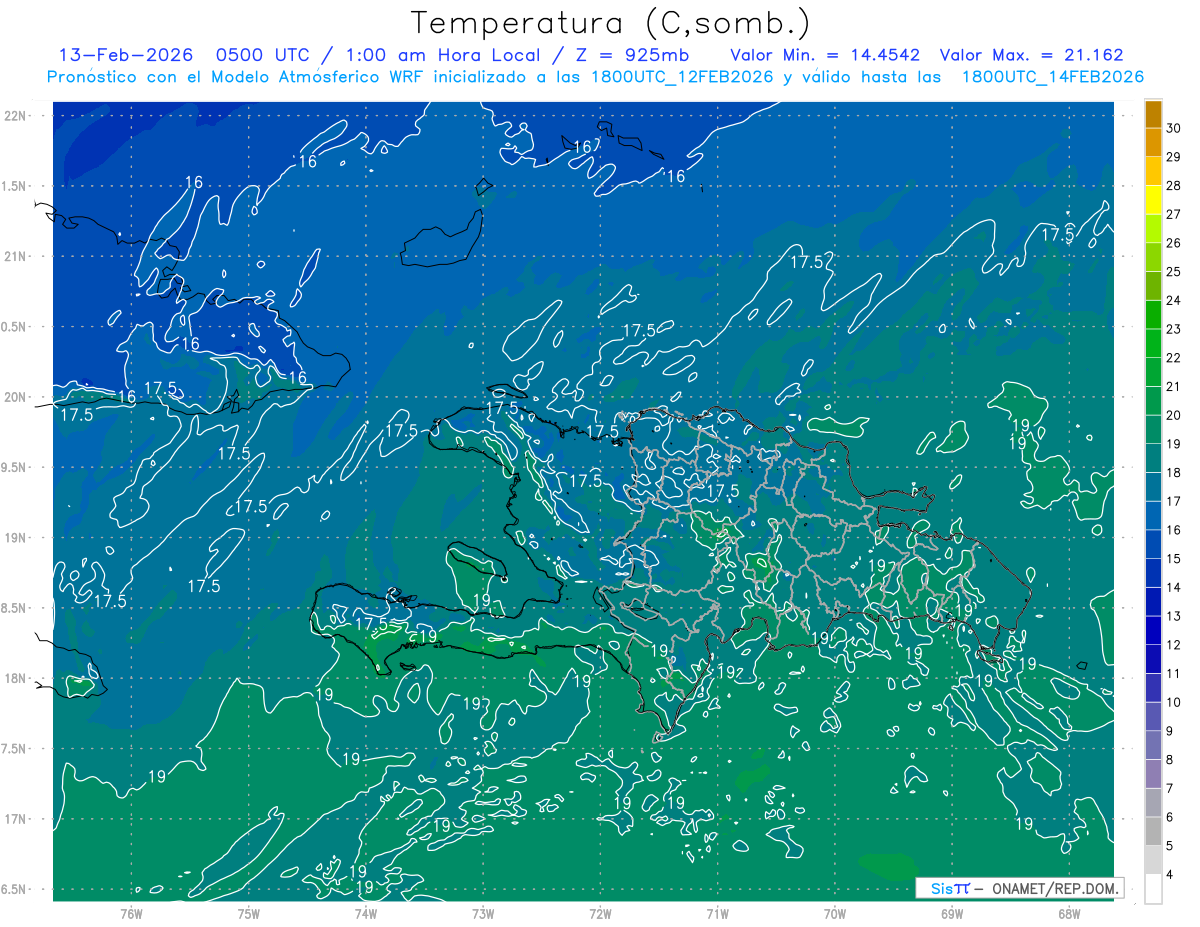This screenshot has height=927, width=1200.
Task: Click the color legend value "8"
Action: click(x=1170, y=760)
